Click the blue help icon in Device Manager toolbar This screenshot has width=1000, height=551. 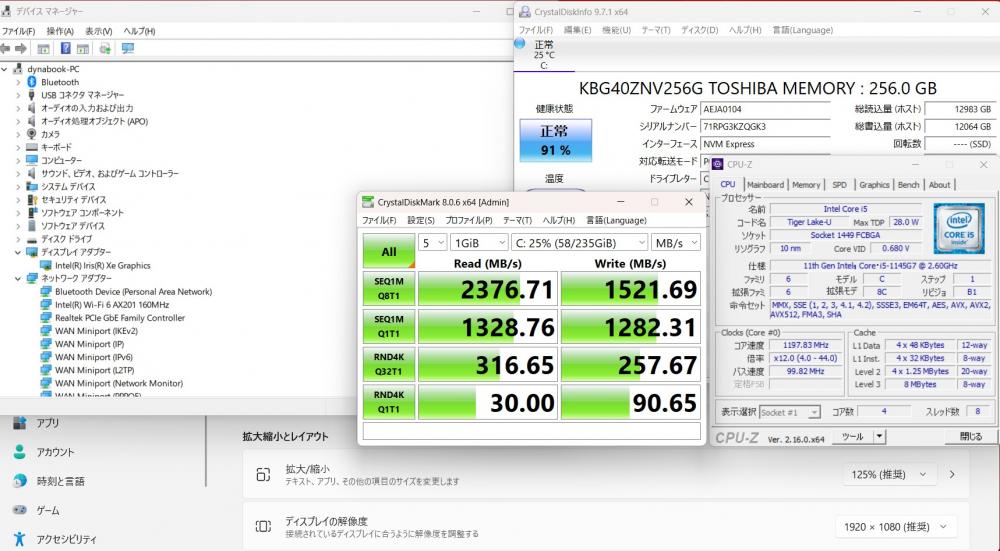pyautogui.click(x=66, y=48)
